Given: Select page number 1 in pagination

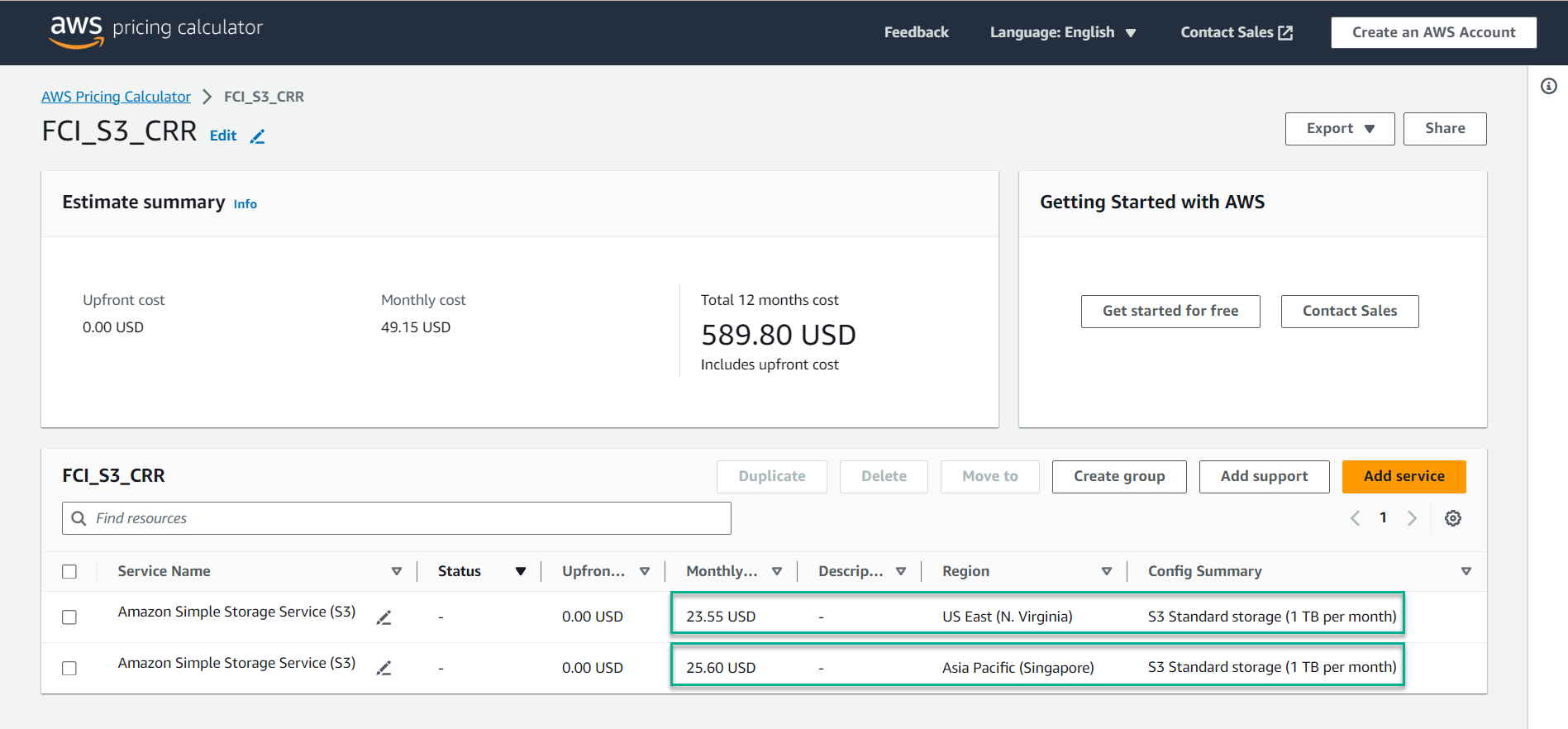Looking at the screenshot, I should [x=1383, y=518].
